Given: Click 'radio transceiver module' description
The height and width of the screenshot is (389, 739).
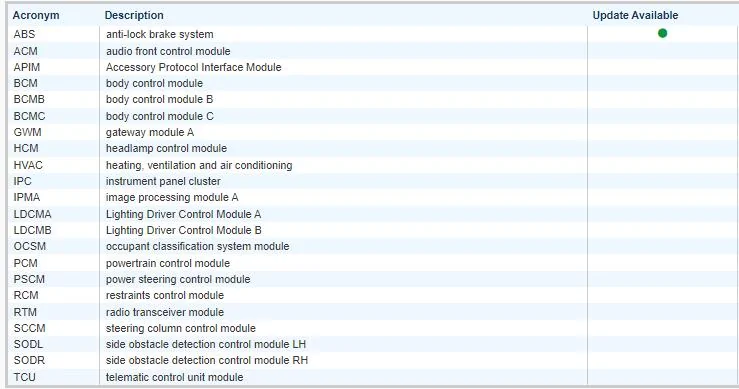Looking at the screenshot, I should 164,312.
